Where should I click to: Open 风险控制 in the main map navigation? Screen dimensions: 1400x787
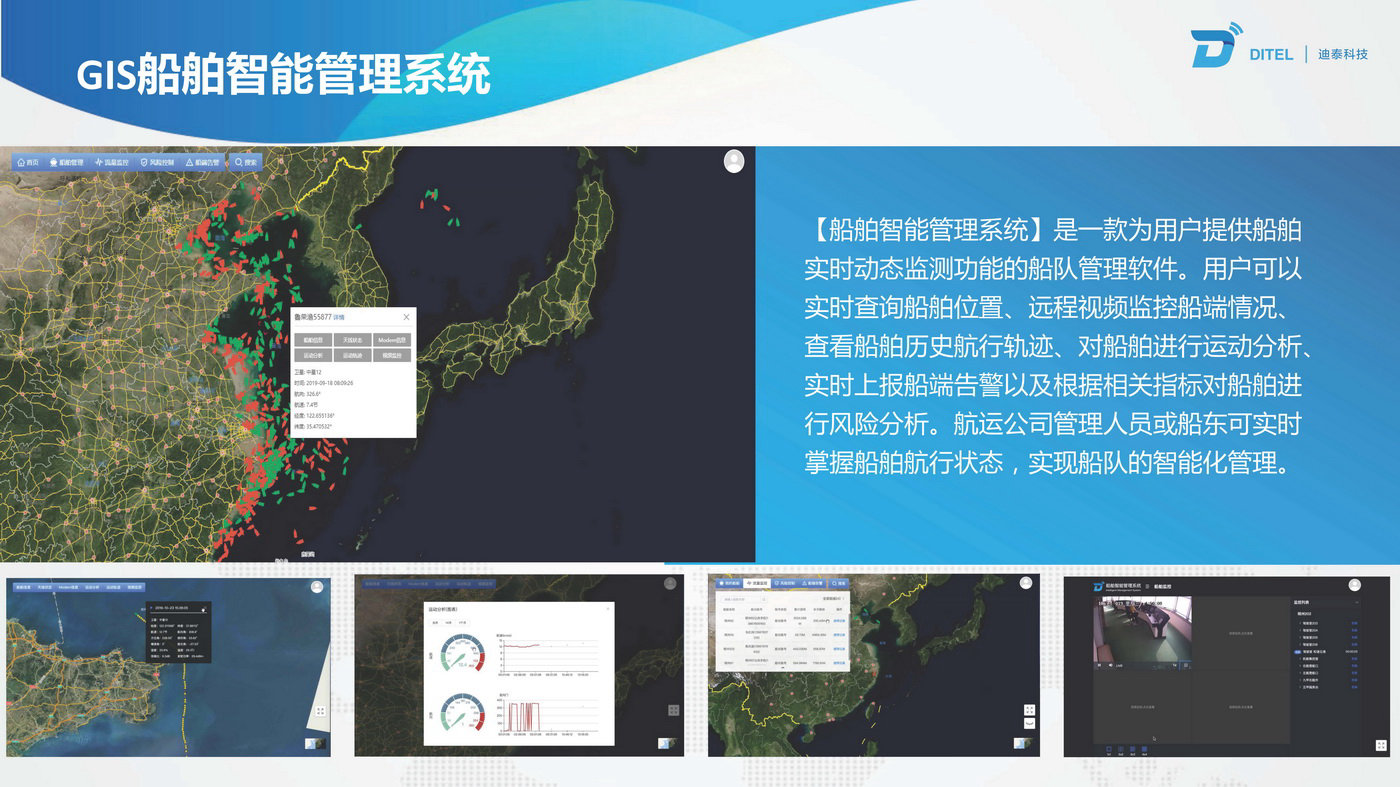pos(157,162)
